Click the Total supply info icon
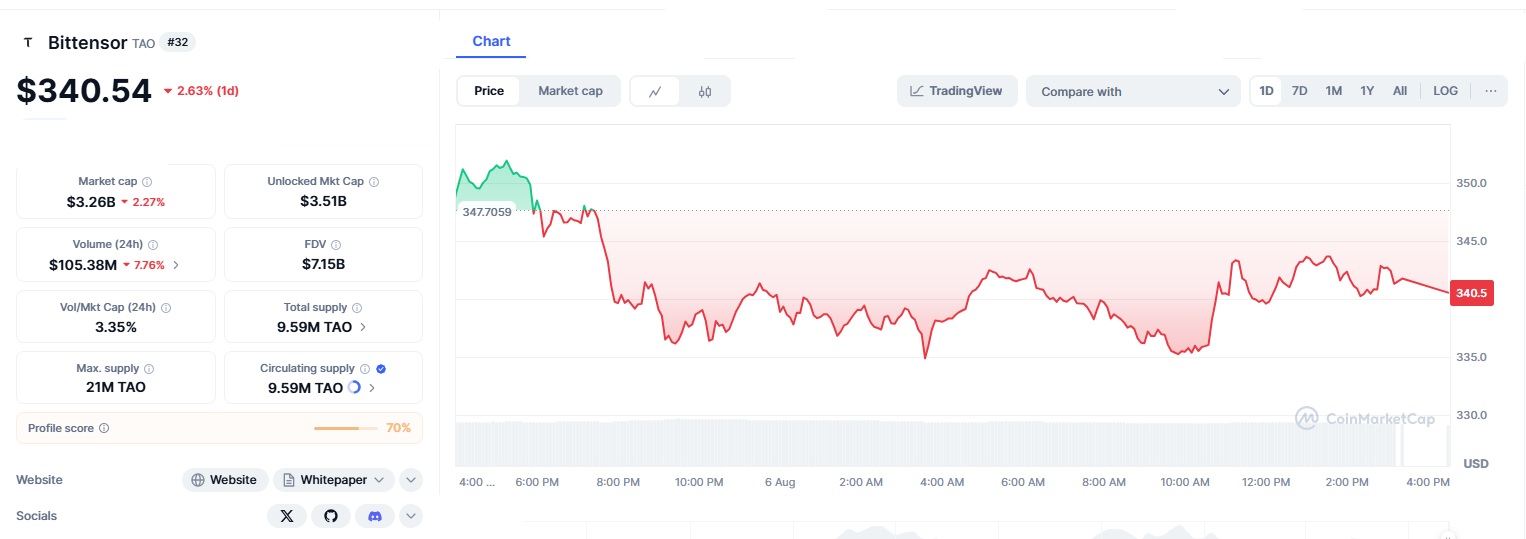 click(357, 308)
